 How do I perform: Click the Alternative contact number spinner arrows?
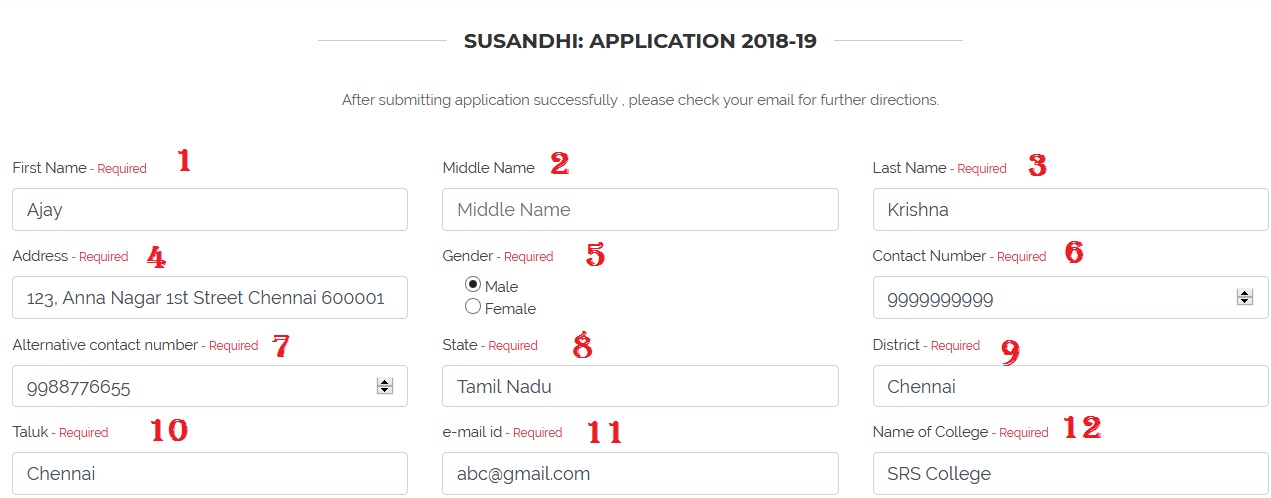(384, 386)
